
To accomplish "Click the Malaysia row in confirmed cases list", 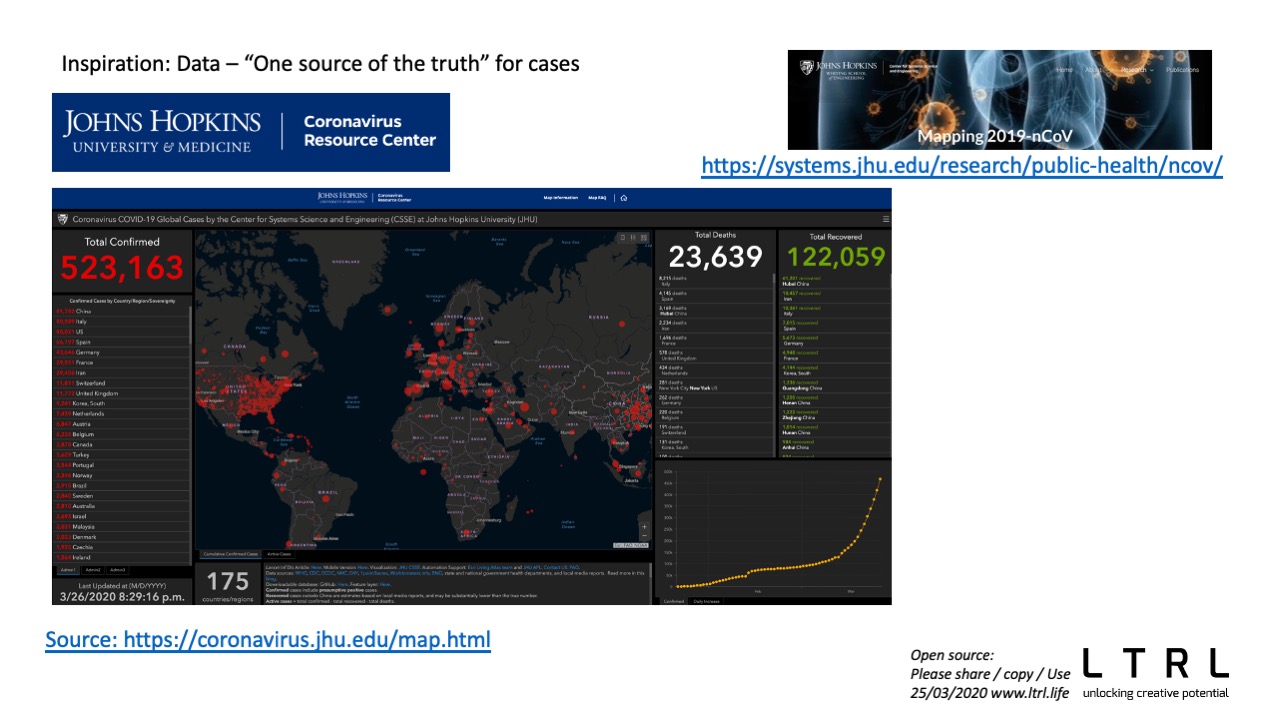I will point(120,526).
